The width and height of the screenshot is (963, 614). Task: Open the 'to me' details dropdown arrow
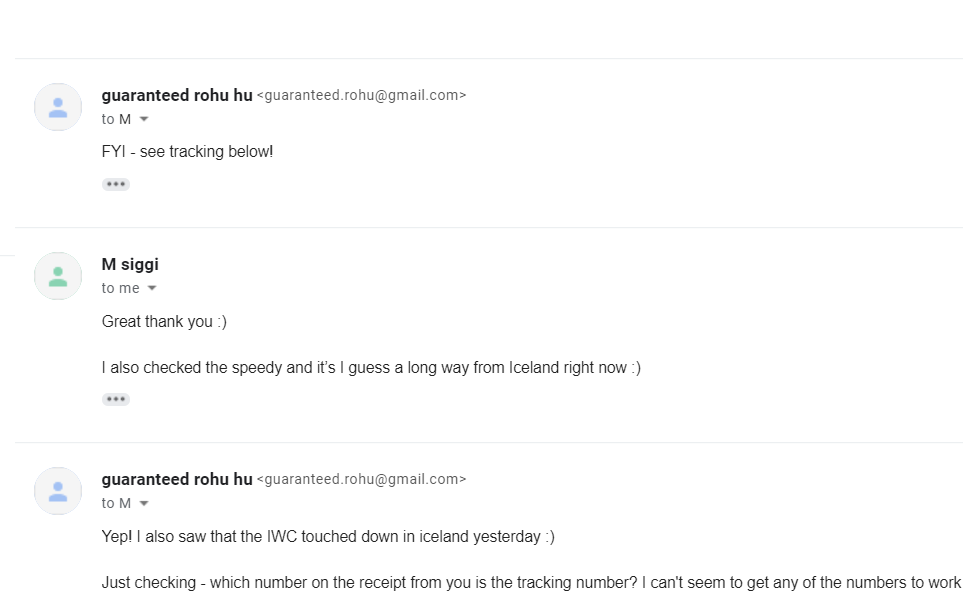coord(152,289)
